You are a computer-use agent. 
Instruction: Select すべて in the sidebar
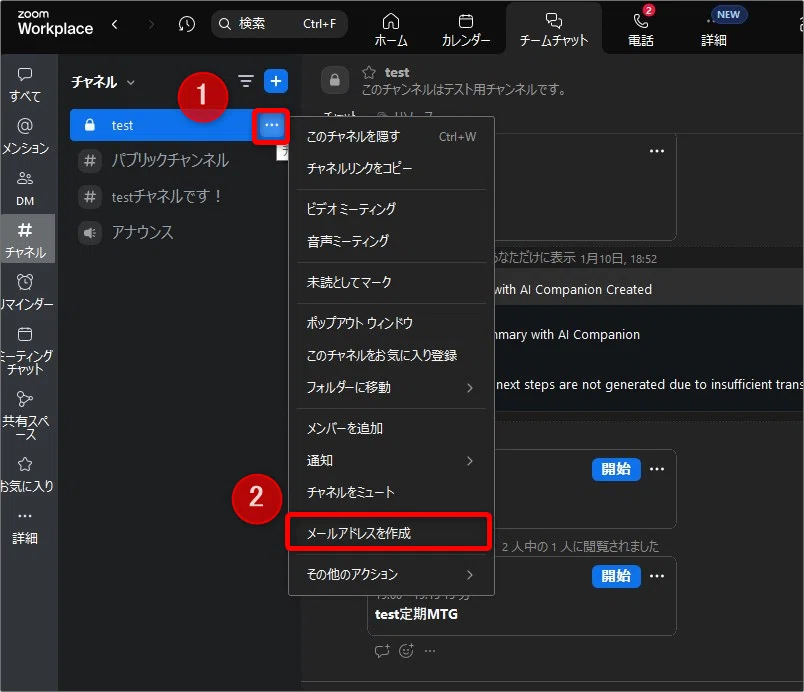25,85
